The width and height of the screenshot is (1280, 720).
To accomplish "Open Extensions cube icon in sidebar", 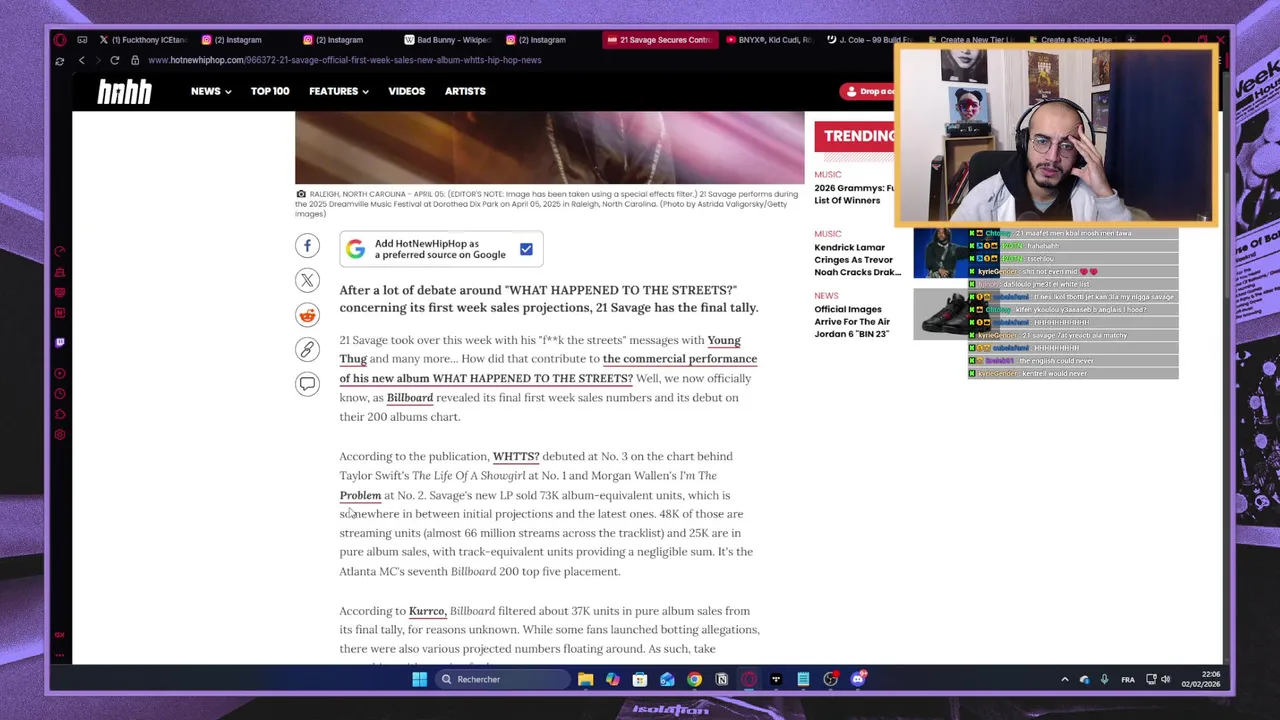I will tap(60, 414).
